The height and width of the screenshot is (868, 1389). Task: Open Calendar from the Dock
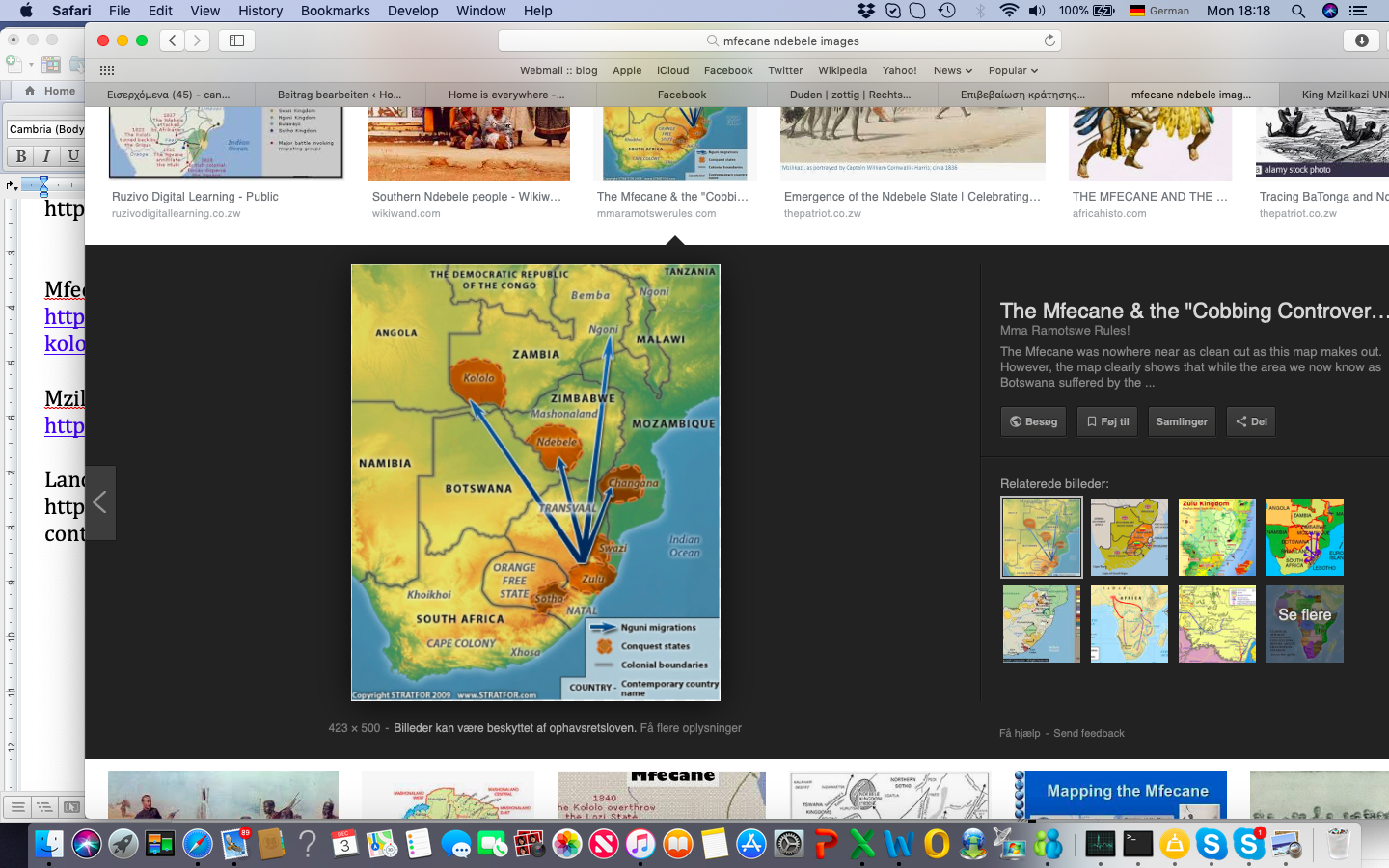(344, 844)
